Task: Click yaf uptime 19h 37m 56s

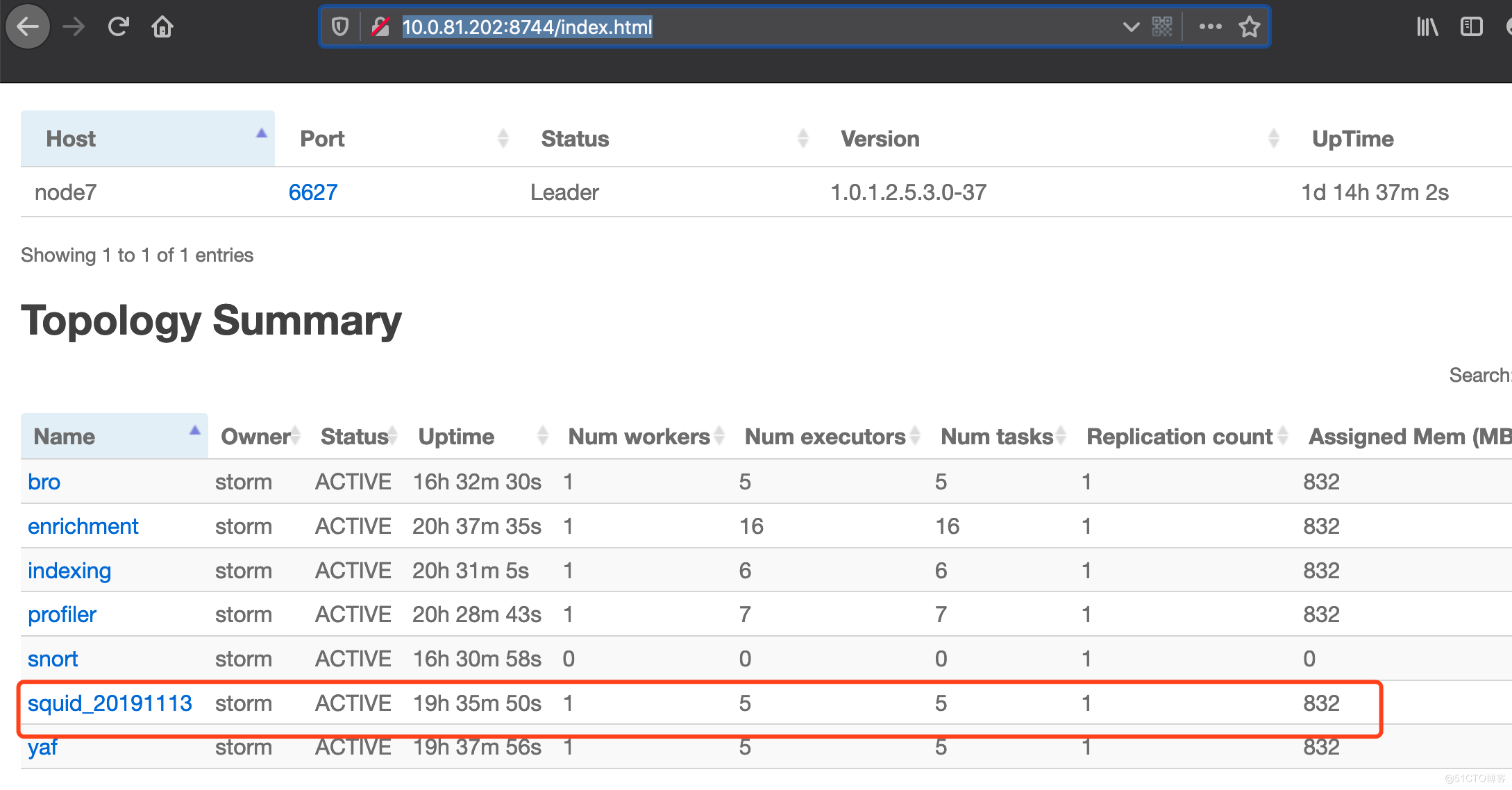Action: tap(477, 747)
